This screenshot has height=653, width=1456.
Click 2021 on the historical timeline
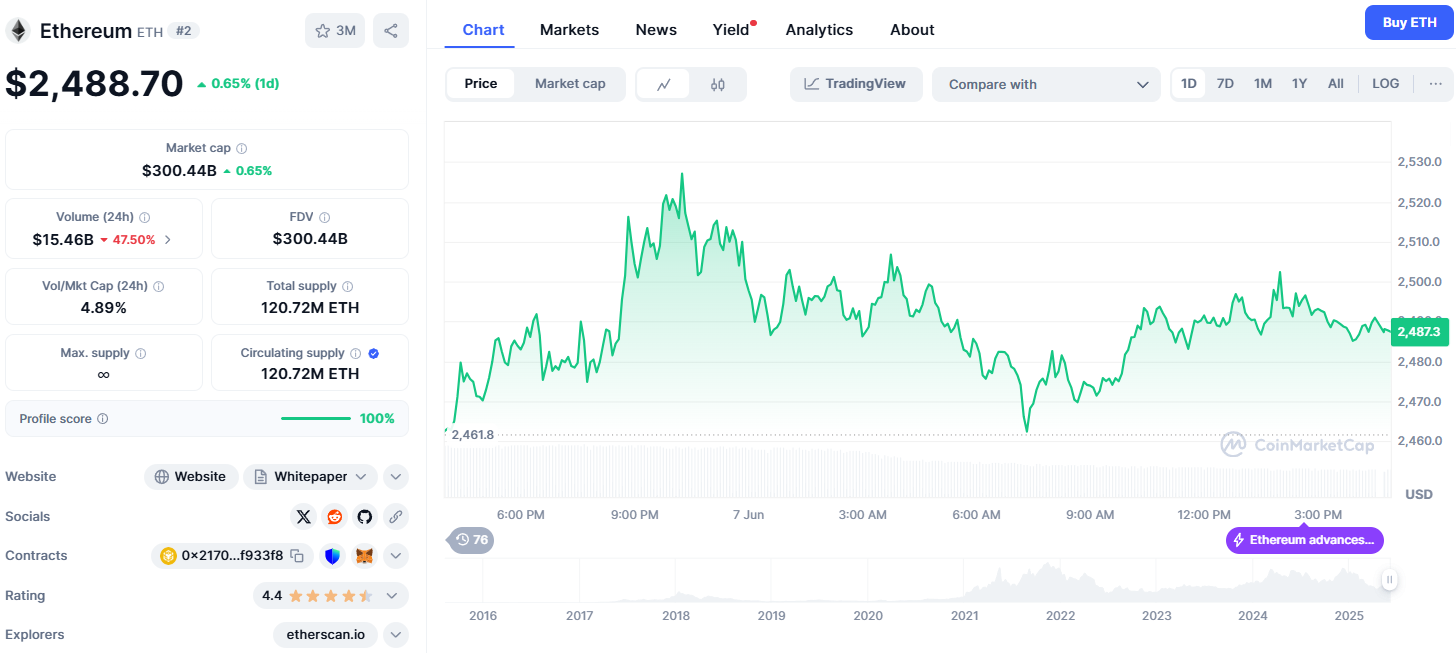click(964, 616)
